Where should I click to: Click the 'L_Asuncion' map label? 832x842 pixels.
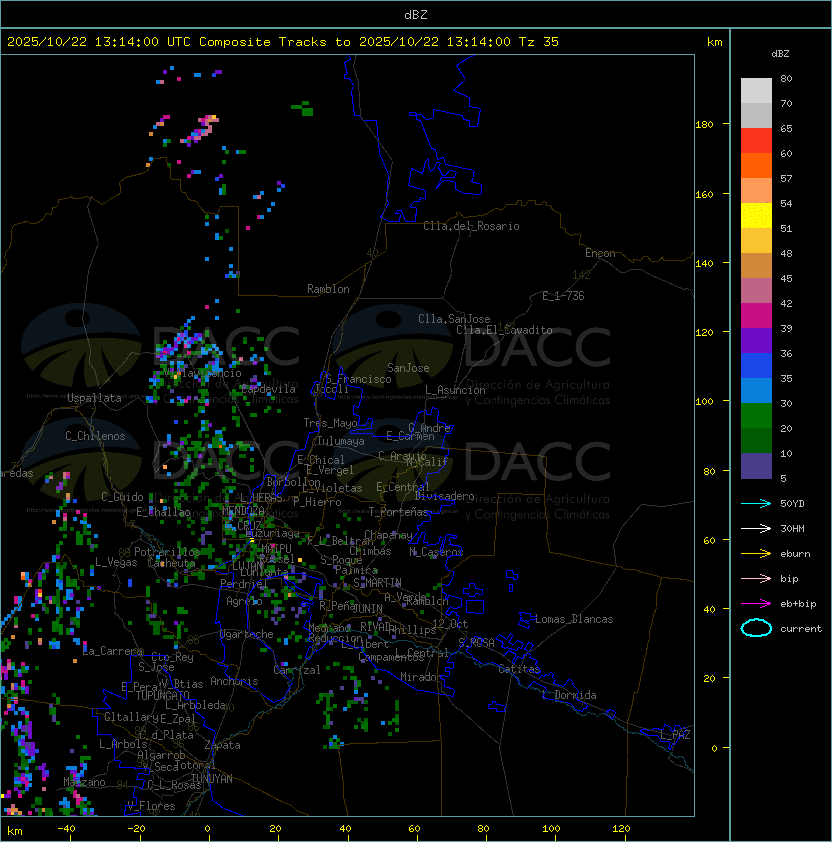coord(455,390)
